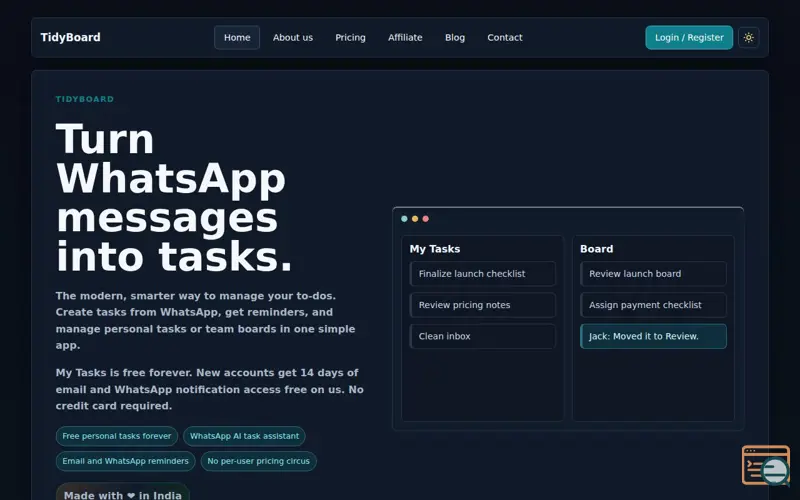Click the red dot in mock window
800x500 pixels.
tap(426, 219)
